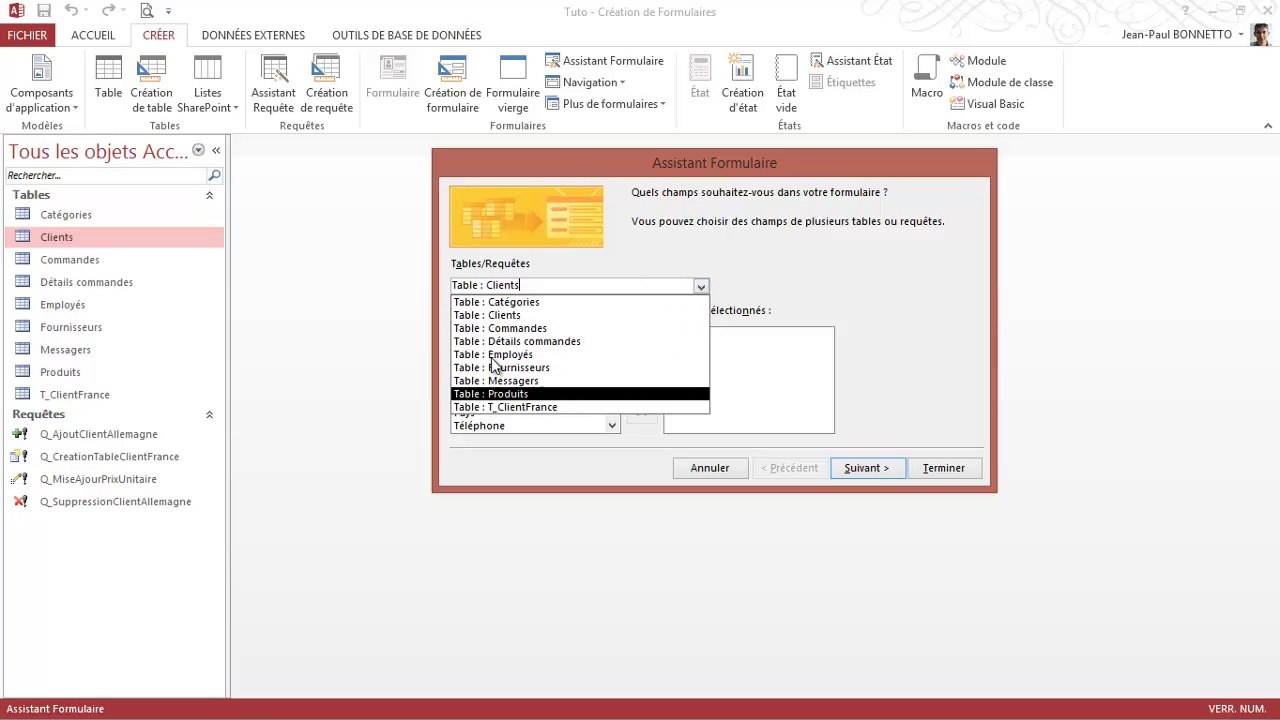This screenshot has width=1280, height=720.
Task: Switch to ACCUEIL tab
Action: [93, 35]
